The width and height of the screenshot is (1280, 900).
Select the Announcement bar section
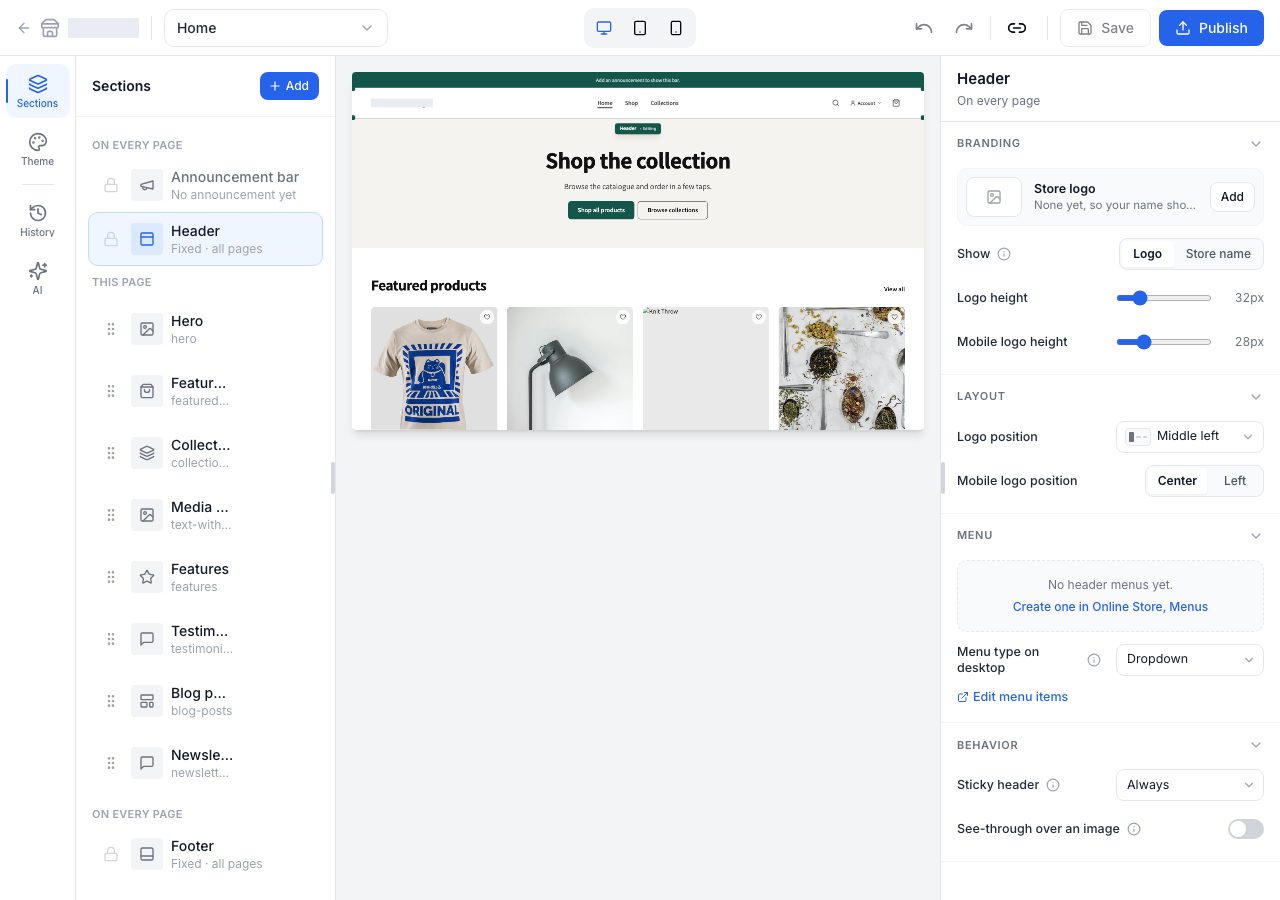click(206, 185)
